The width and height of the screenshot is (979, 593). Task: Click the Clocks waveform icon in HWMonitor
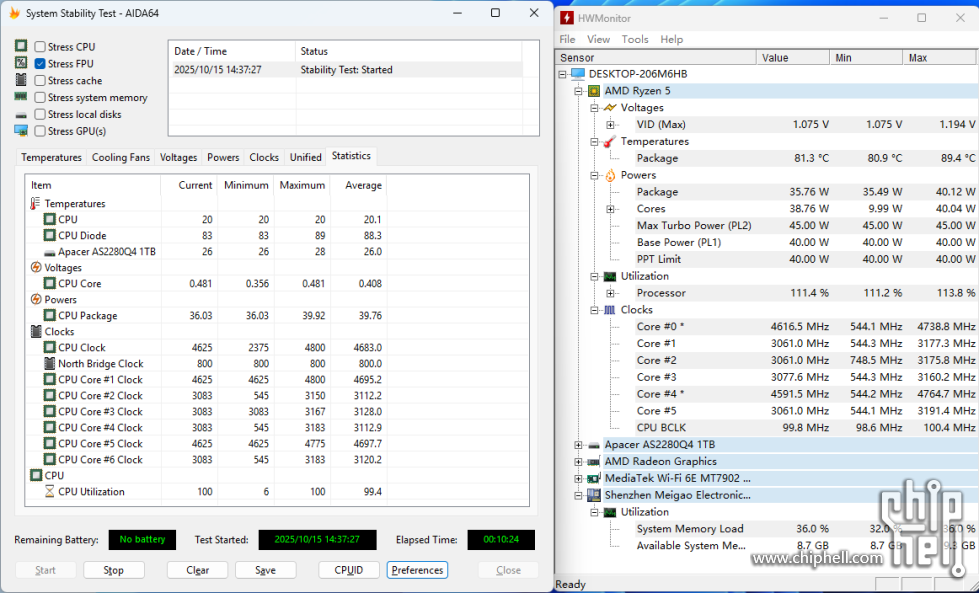(609, 310)
